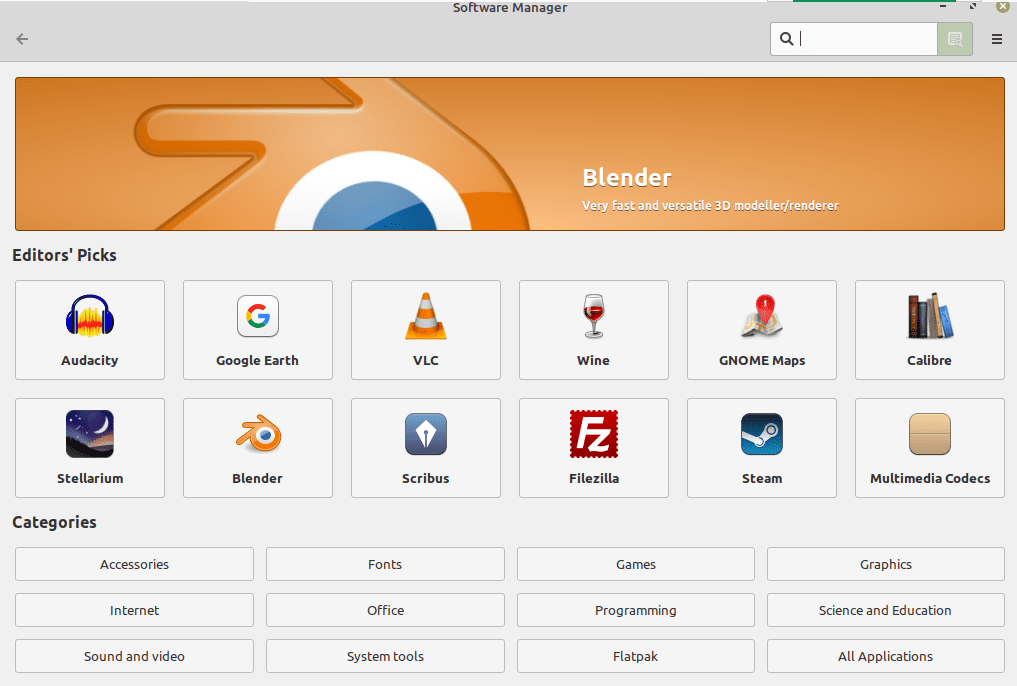This screenshot has width=1017, height=686.
Task: Click the Google Earth icon
Action: coord(257,330)
